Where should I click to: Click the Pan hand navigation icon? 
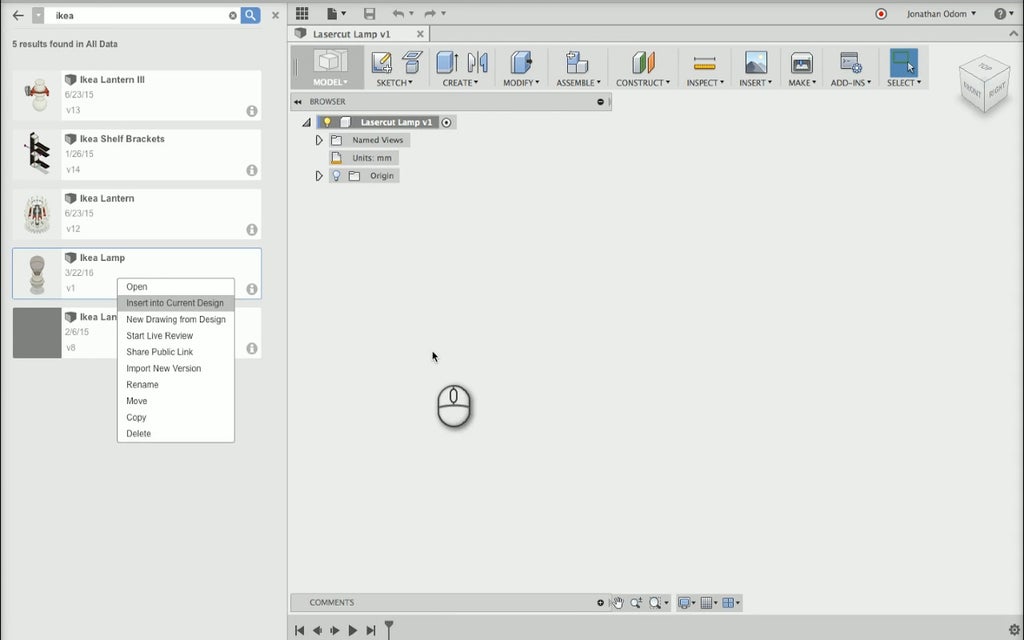618,603
